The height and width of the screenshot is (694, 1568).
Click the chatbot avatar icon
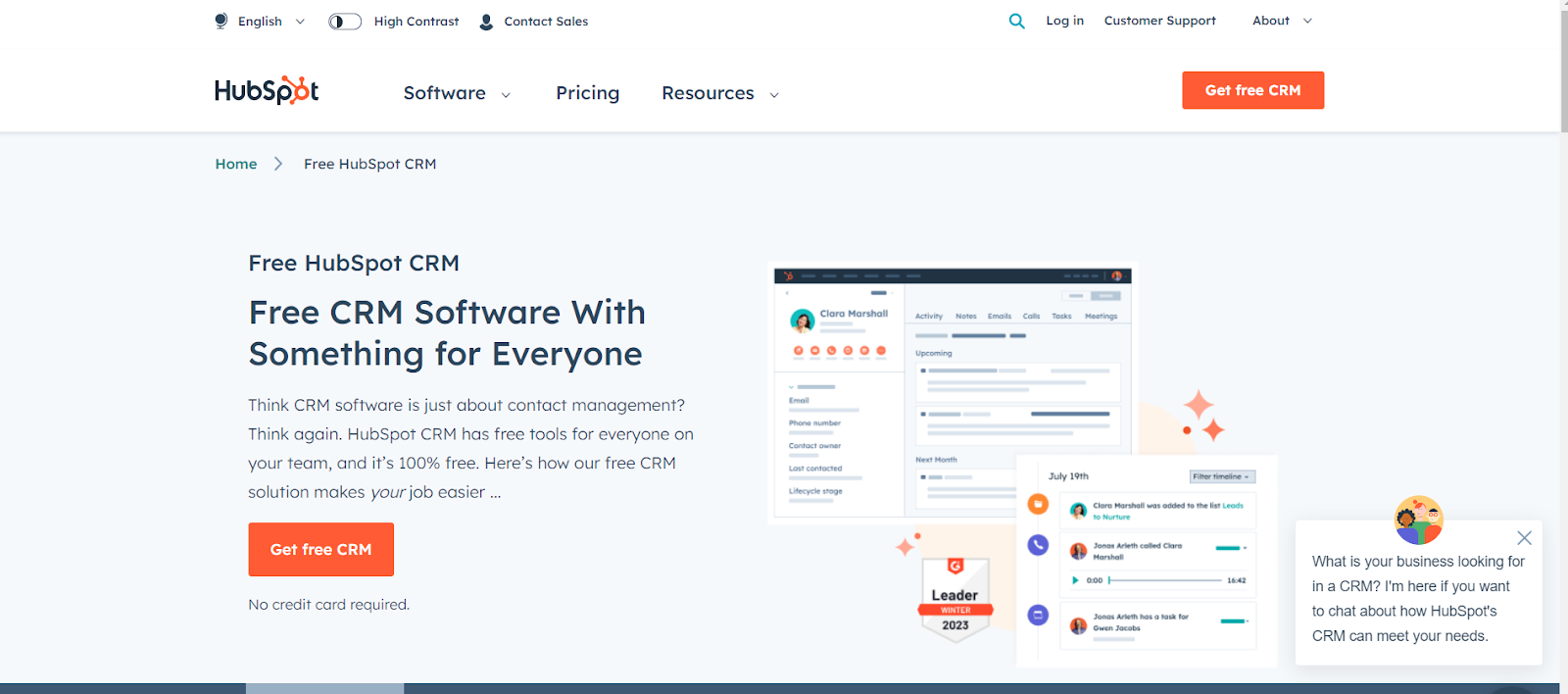1419,520
